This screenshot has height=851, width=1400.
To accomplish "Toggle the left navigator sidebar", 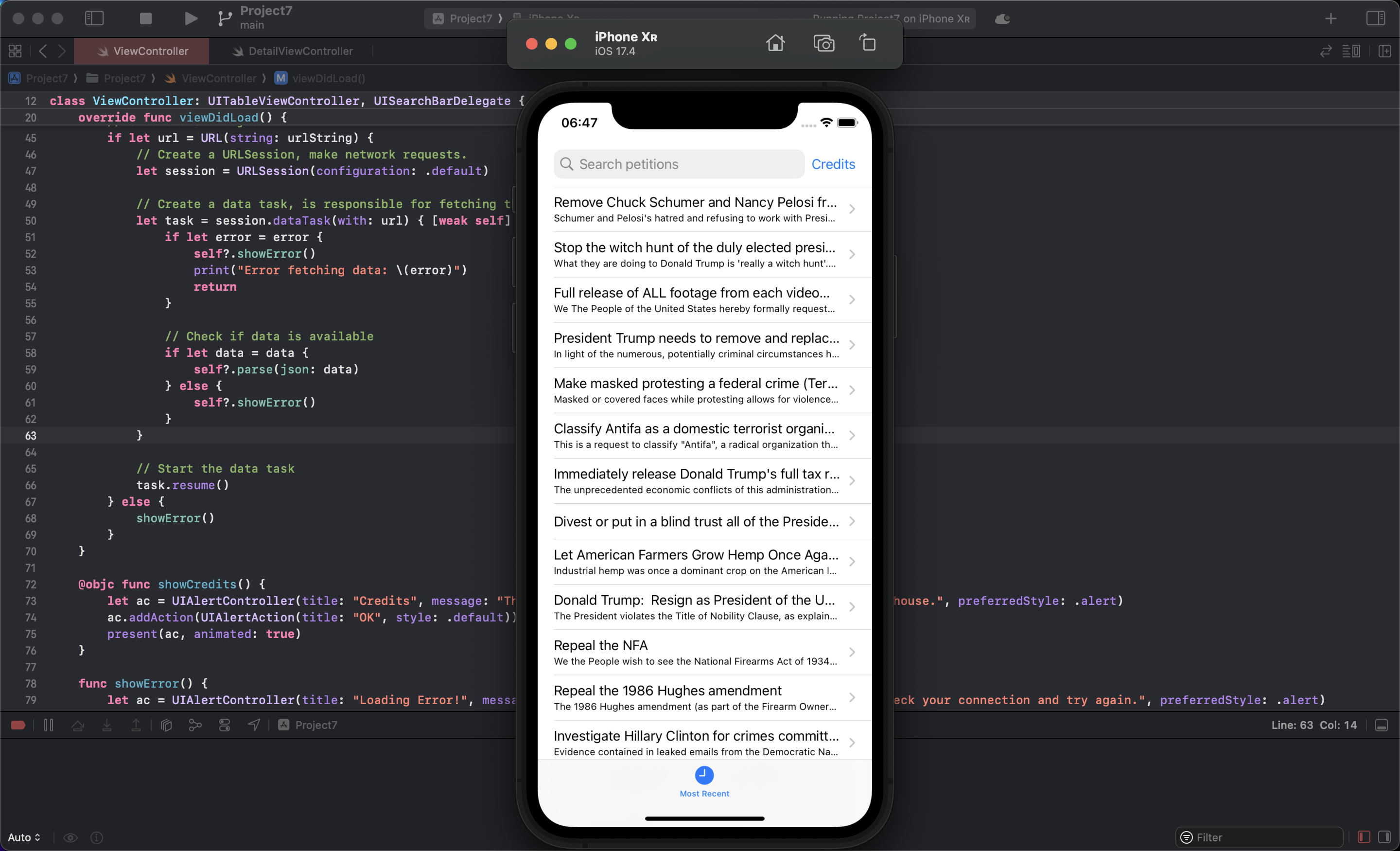I will click(94, 18).
